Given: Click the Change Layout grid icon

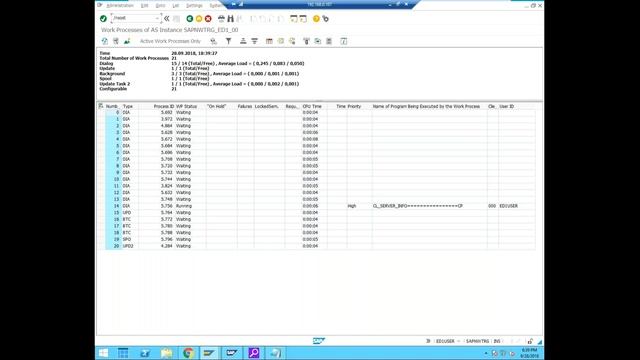Looking at the screenshot, I should click(x=269, y=41).
